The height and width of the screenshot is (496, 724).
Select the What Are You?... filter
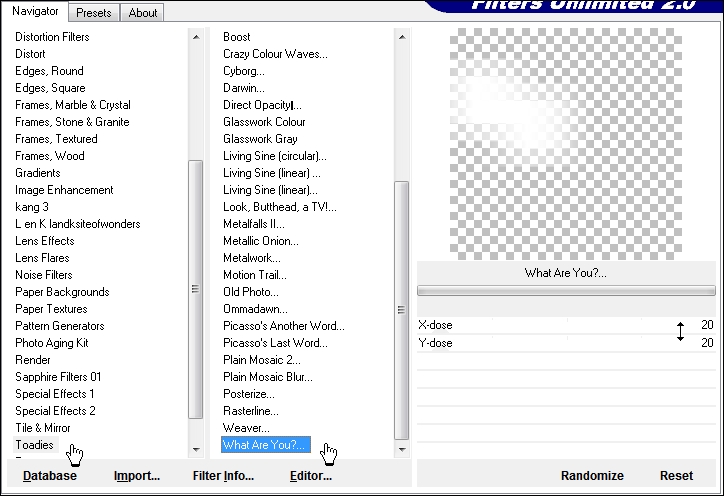pyautogui.click(x=265, y=445)
